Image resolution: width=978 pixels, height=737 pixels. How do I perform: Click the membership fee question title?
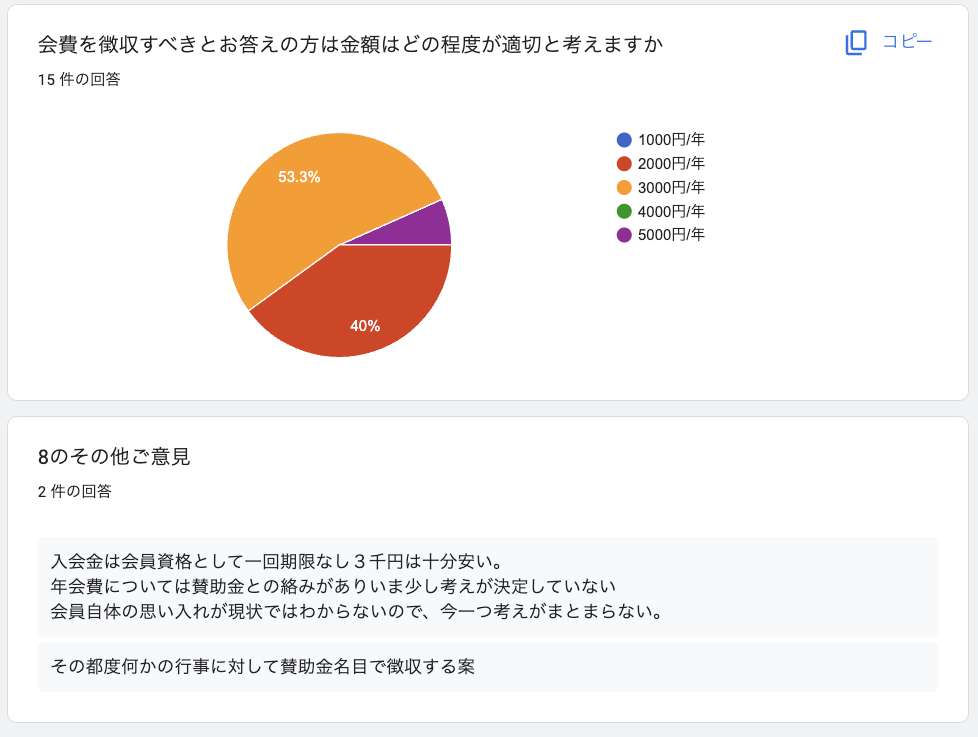350,45
